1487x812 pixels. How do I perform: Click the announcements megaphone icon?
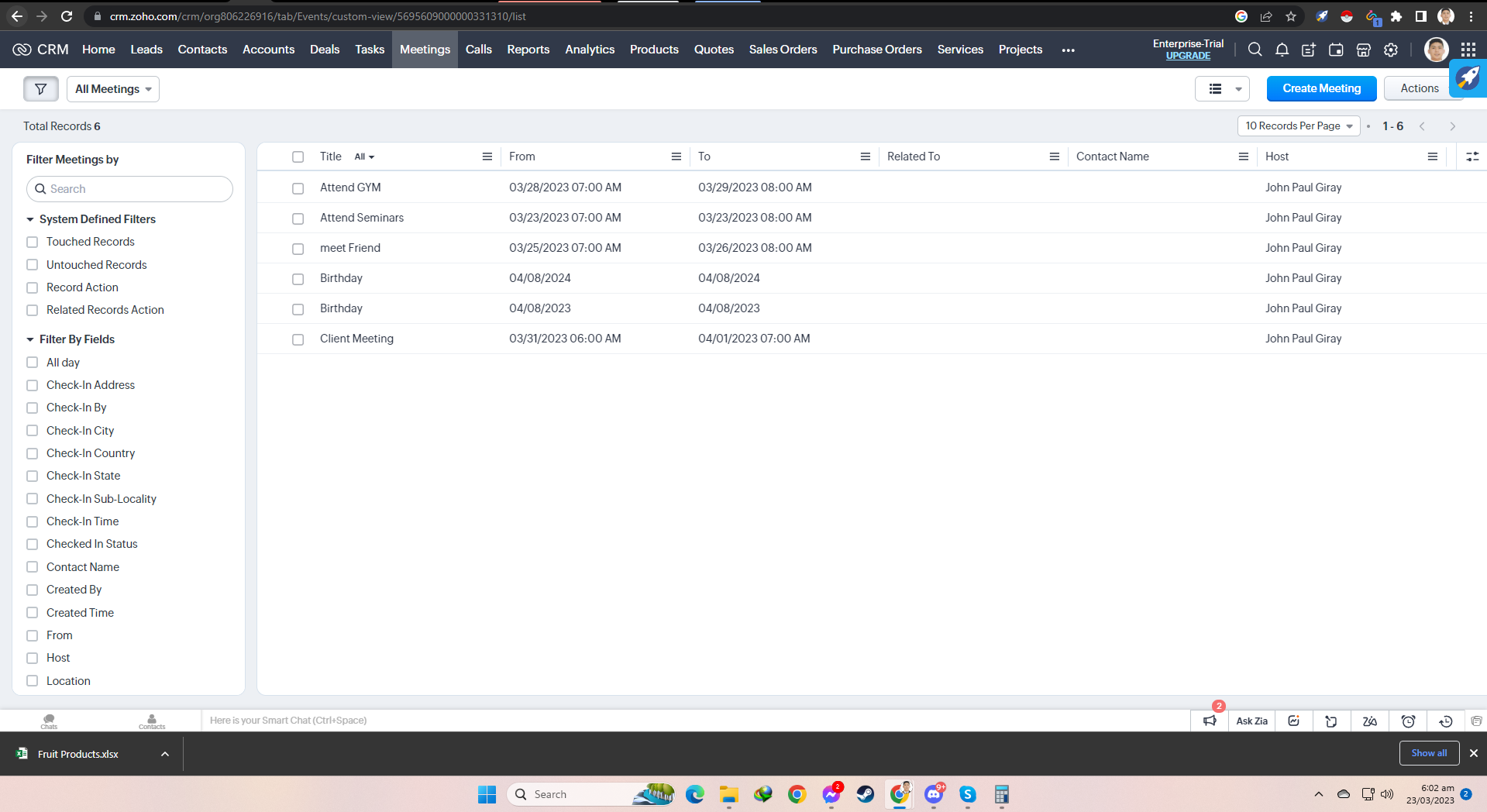(x=1210, y=721)
